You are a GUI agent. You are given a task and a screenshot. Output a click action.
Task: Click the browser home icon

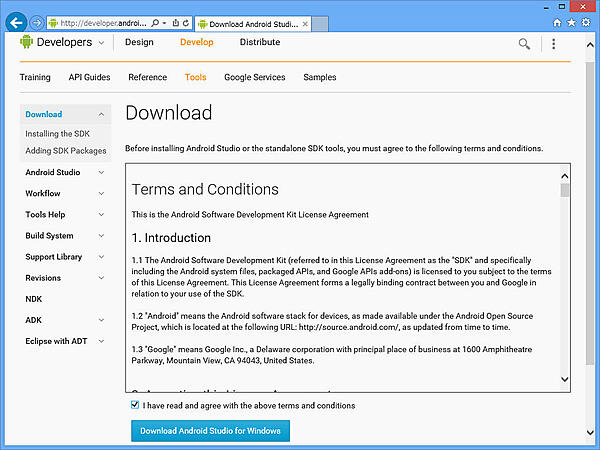[557, 21]
